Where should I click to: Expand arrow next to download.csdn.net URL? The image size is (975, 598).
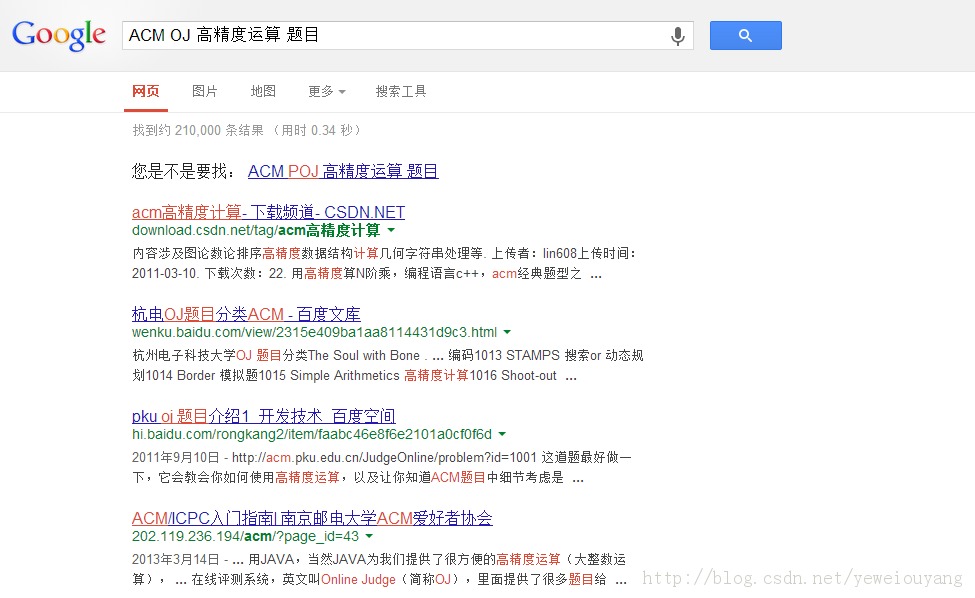pos(391,230)
